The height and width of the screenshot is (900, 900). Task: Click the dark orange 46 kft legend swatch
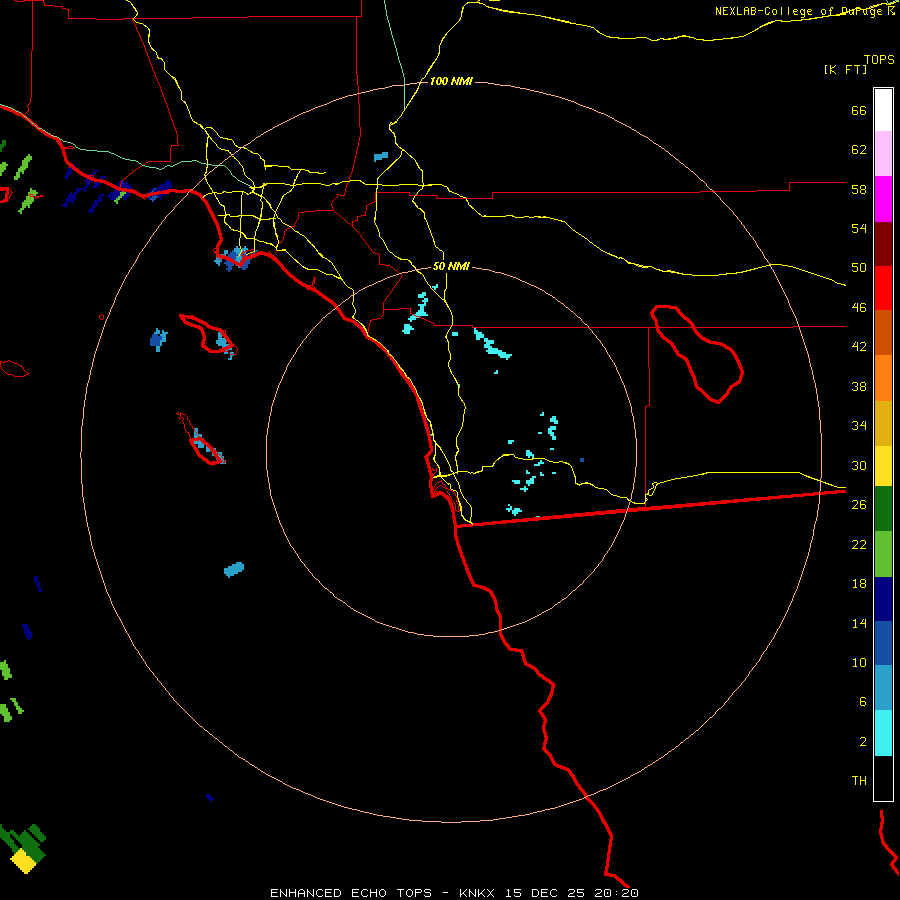click(883, 332)
